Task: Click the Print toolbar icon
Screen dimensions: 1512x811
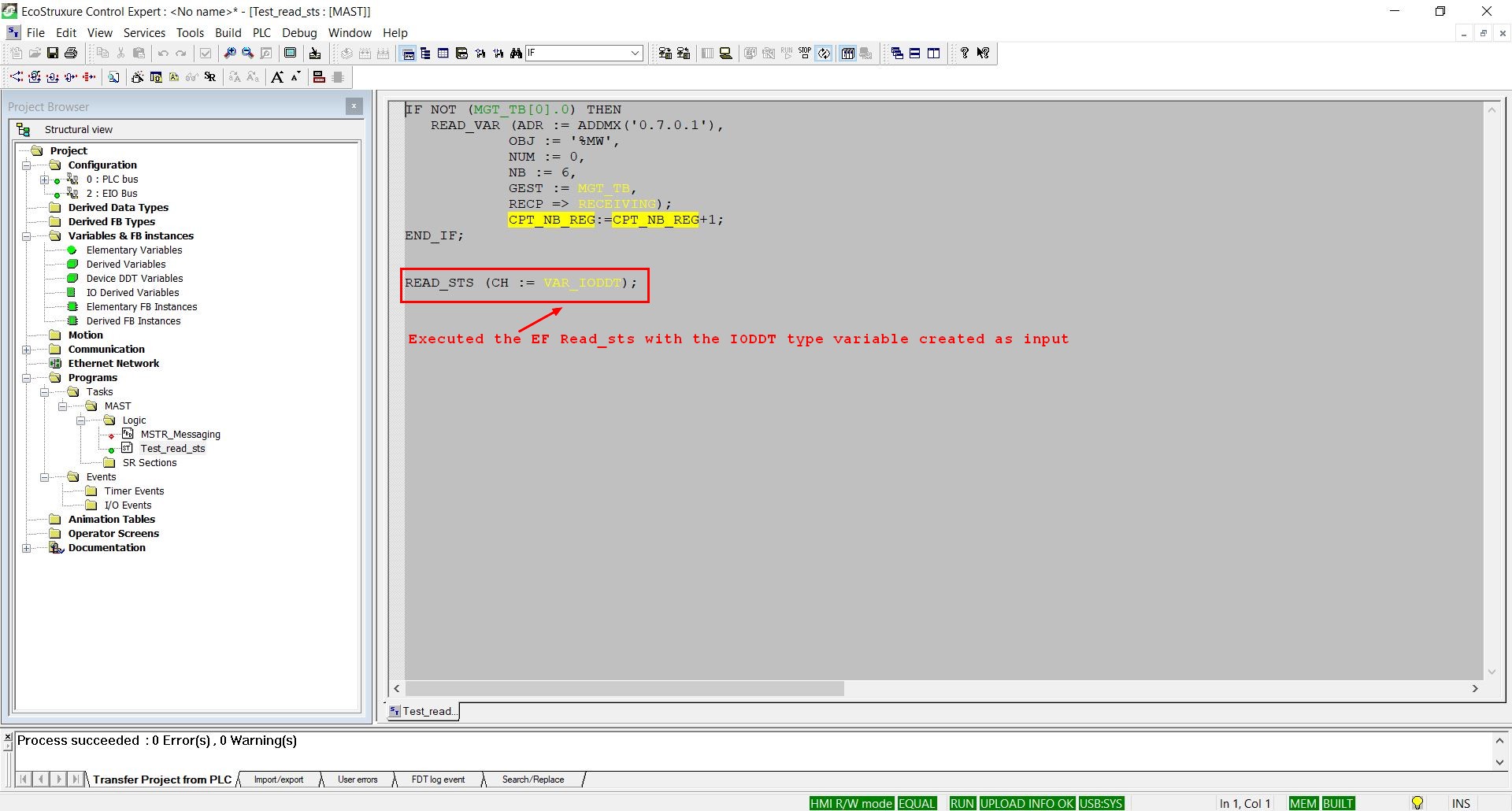Action: coord(71,53)
